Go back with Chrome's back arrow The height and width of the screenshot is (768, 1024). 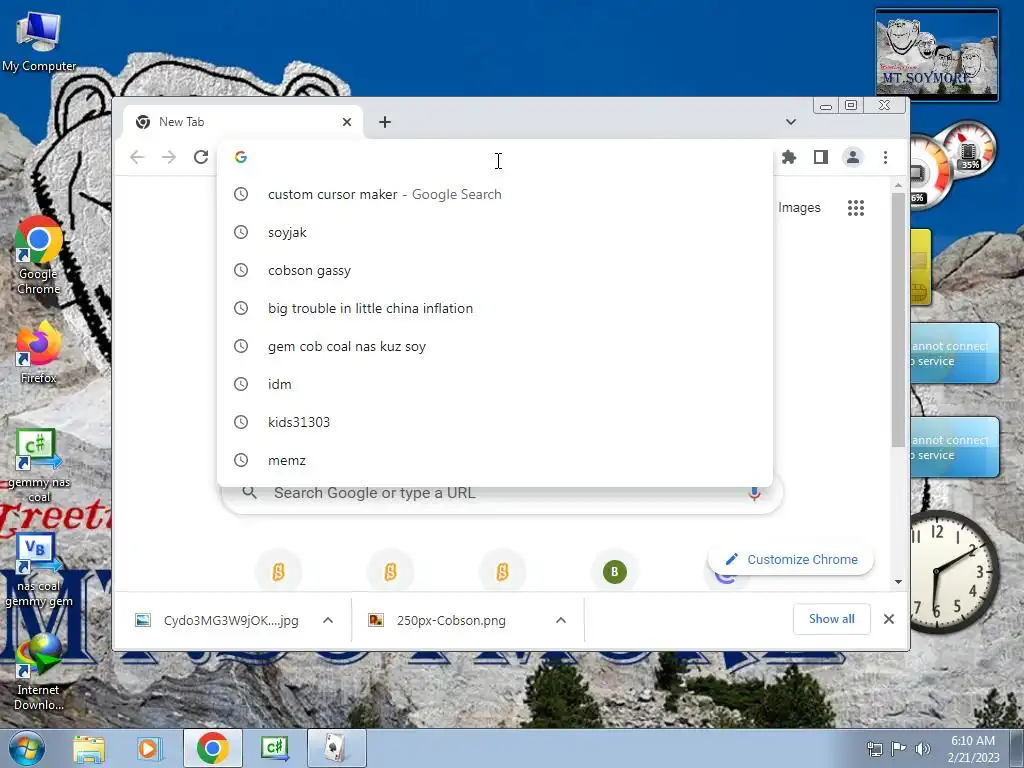[x=137, y=157]
